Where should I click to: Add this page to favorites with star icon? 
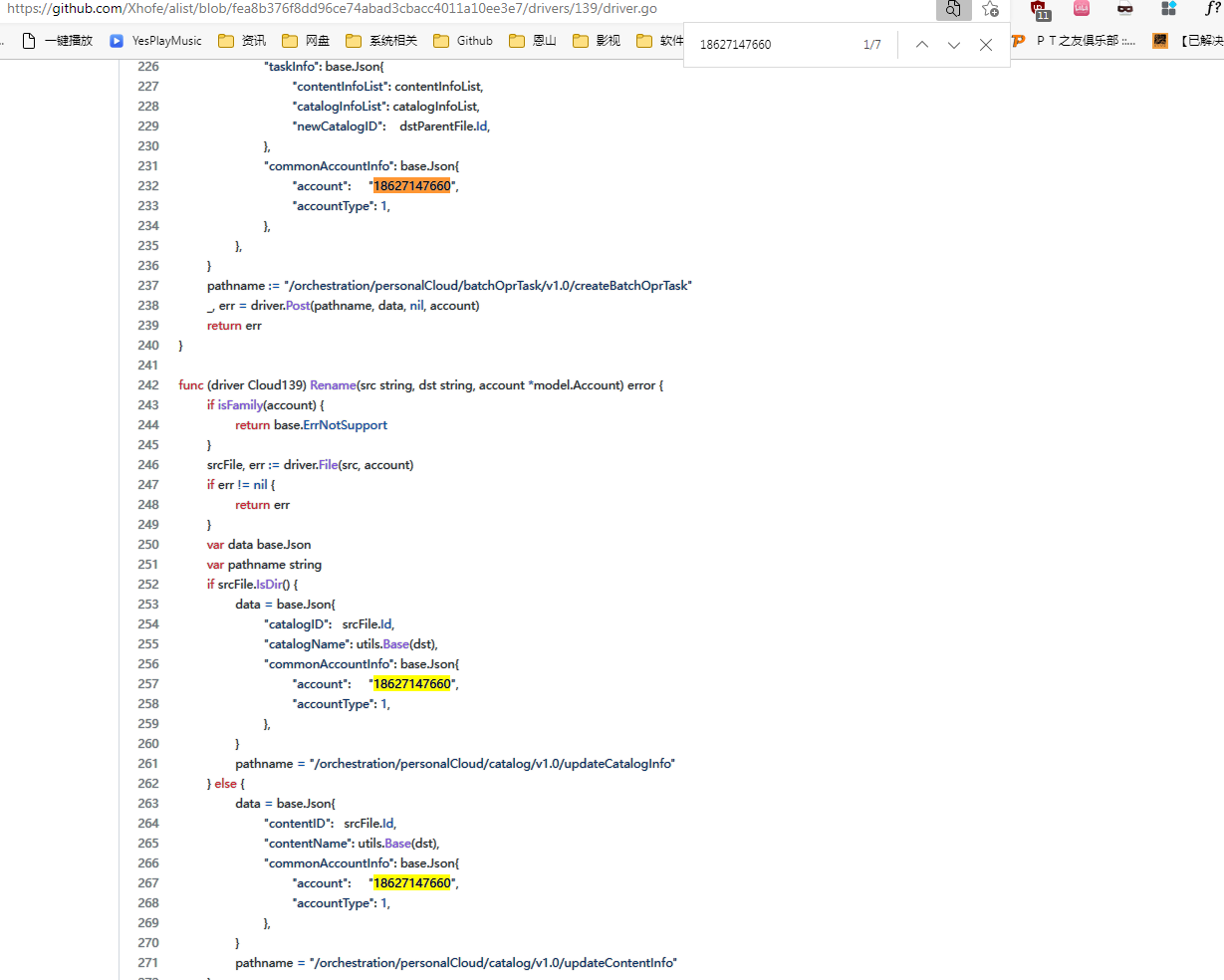989,9
